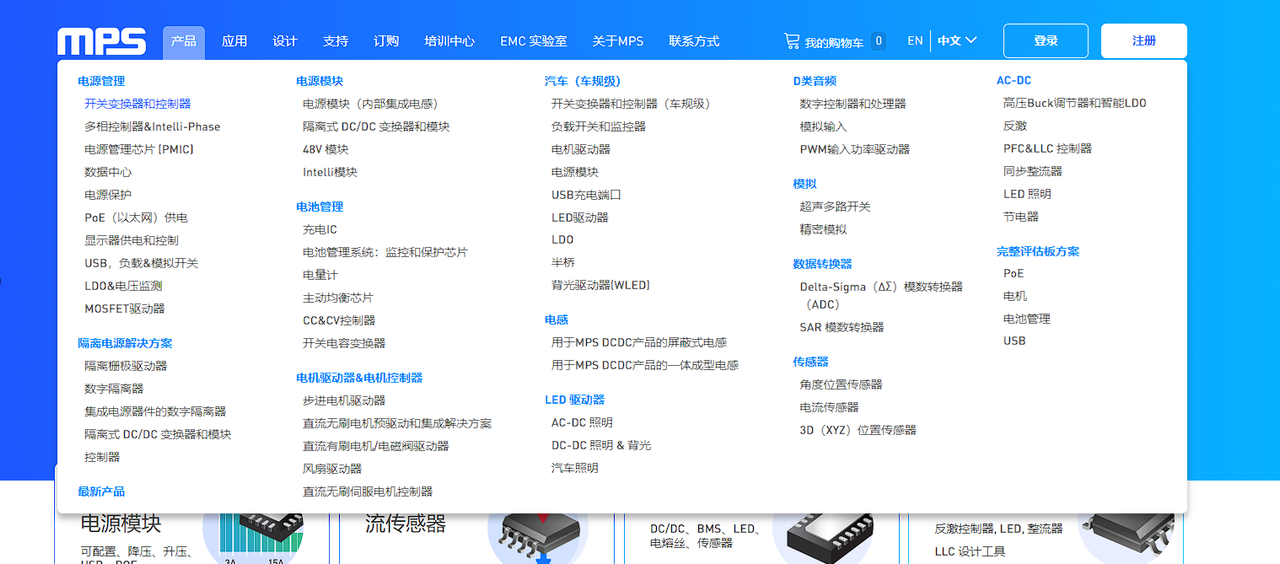Click the 电源管理 category heading
This screenshot has width=1280, height=564.
pos(101,81)
